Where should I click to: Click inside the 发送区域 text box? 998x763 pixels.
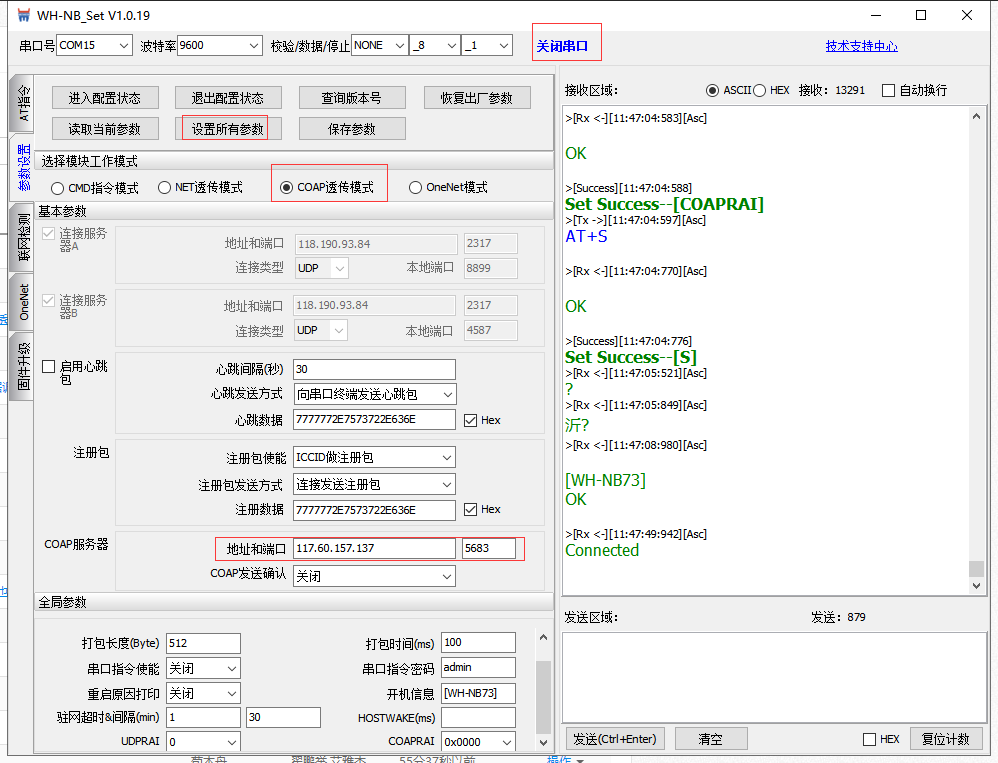(774, 677)
